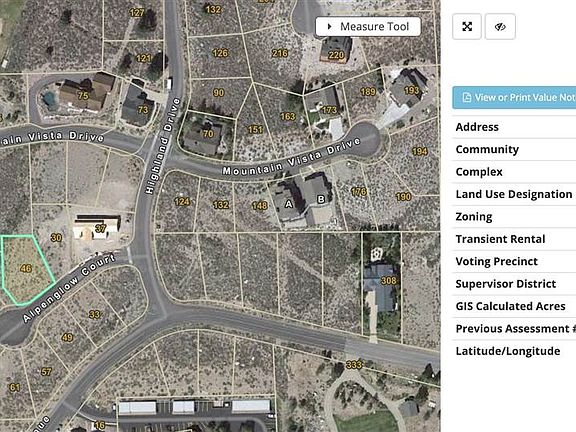Click parcel label 194
The height and width of the screenshot is (432, 576).
click(420, 151)
